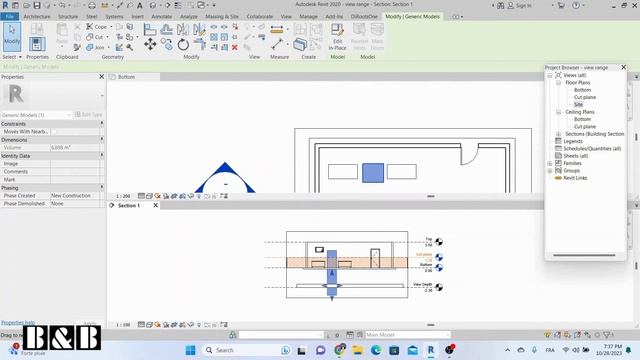Open the Main Model design options dropdown

[x=408, y=335]
